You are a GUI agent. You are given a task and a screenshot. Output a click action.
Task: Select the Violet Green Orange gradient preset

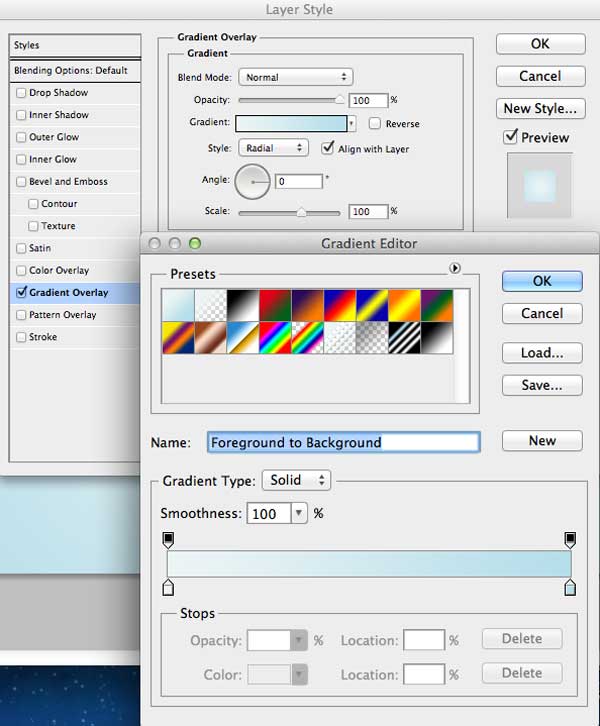click(437, 305)
